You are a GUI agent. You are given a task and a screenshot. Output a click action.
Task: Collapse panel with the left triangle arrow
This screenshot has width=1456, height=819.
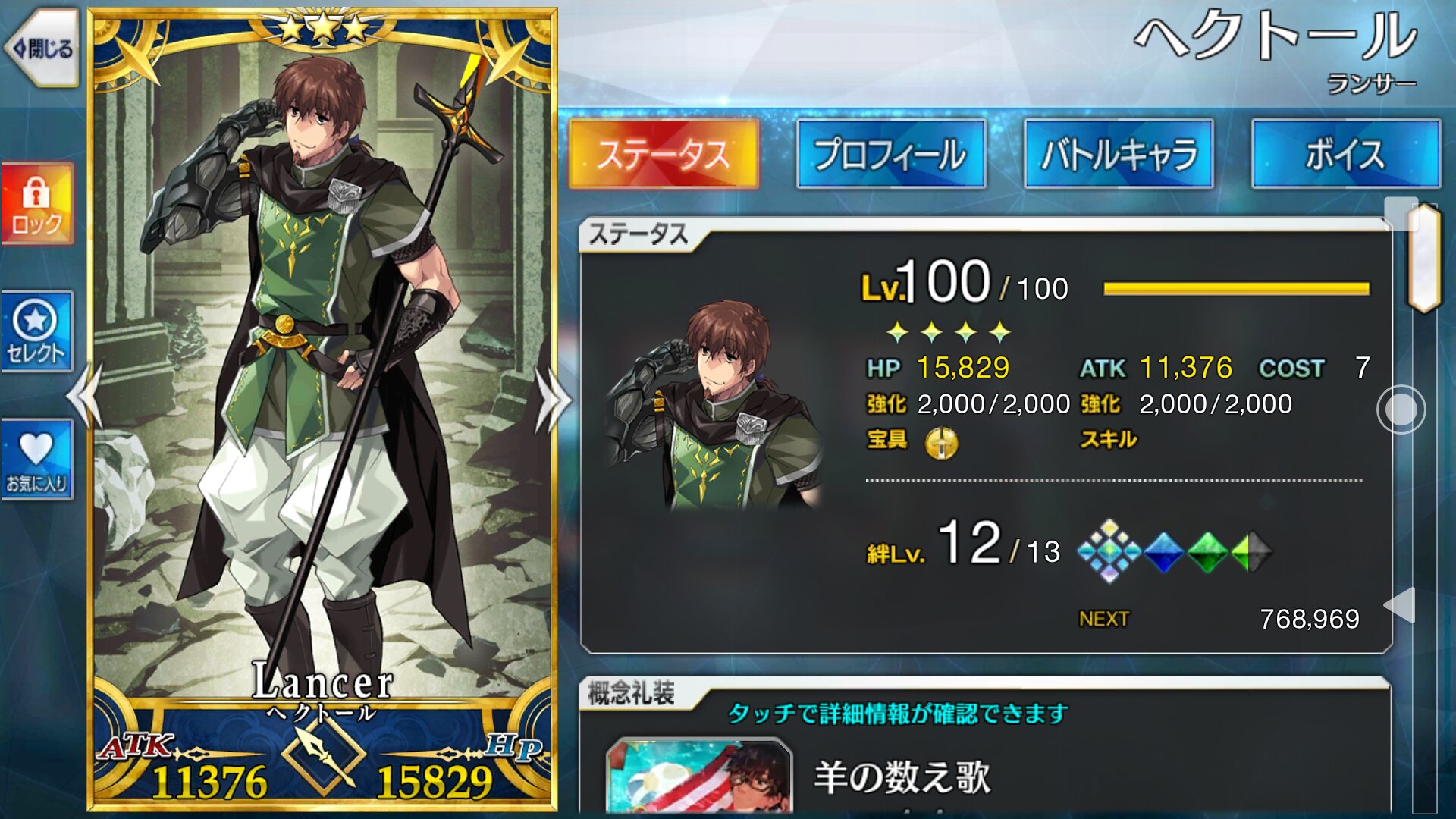(1400, 605)
